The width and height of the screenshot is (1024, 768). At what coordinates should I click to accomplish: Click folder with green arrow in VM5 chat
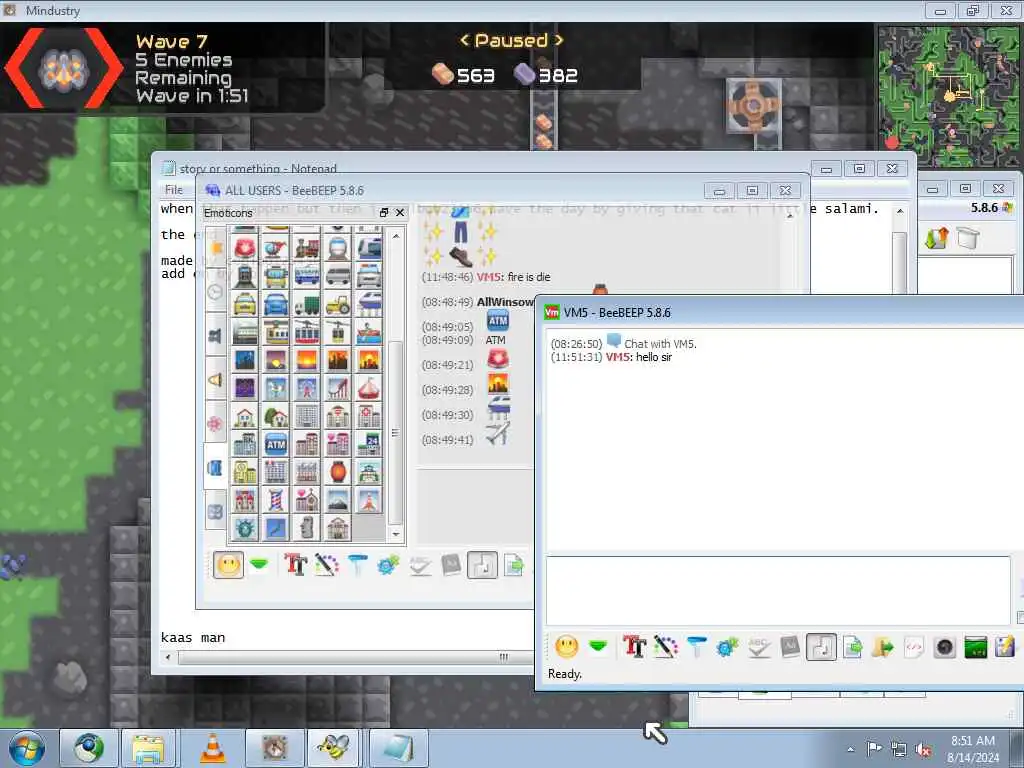coord(882,647)
